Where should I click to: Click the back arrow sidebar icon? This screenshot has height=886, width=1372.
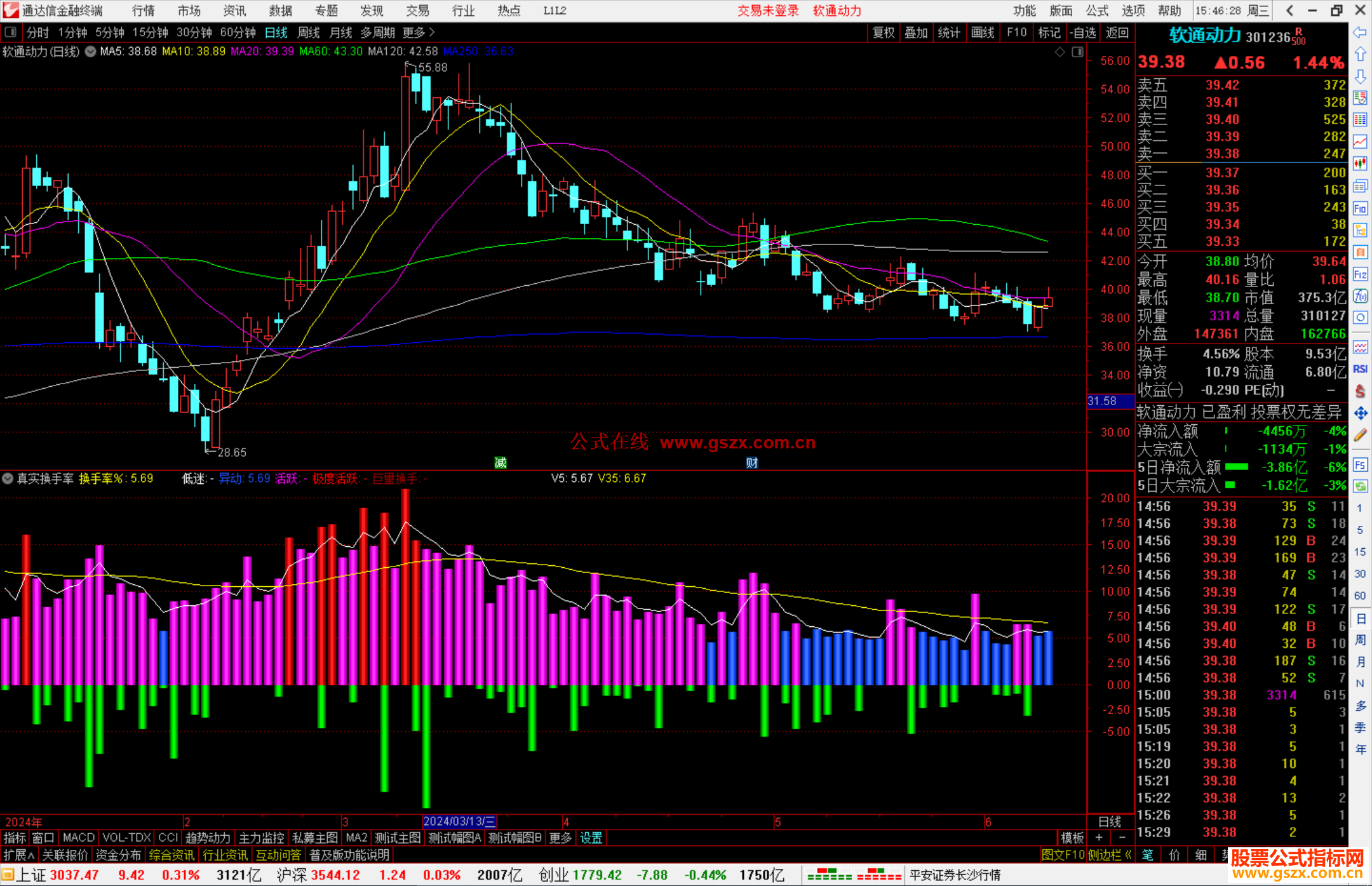click(x=1360, y=32)
